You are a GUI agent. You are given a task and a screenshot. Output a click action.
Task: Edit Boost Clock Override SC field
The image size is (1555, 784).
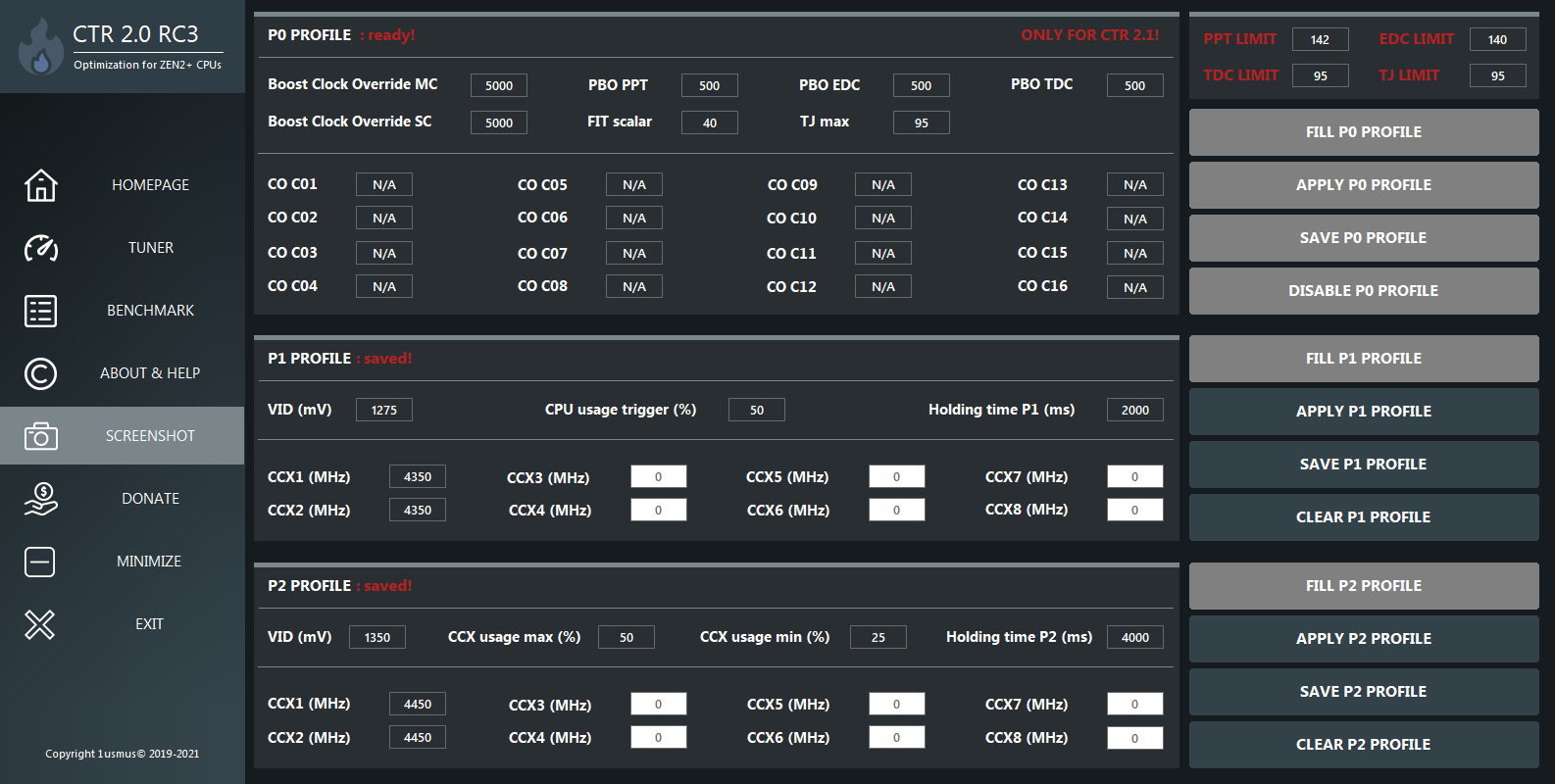pos(499,122)
